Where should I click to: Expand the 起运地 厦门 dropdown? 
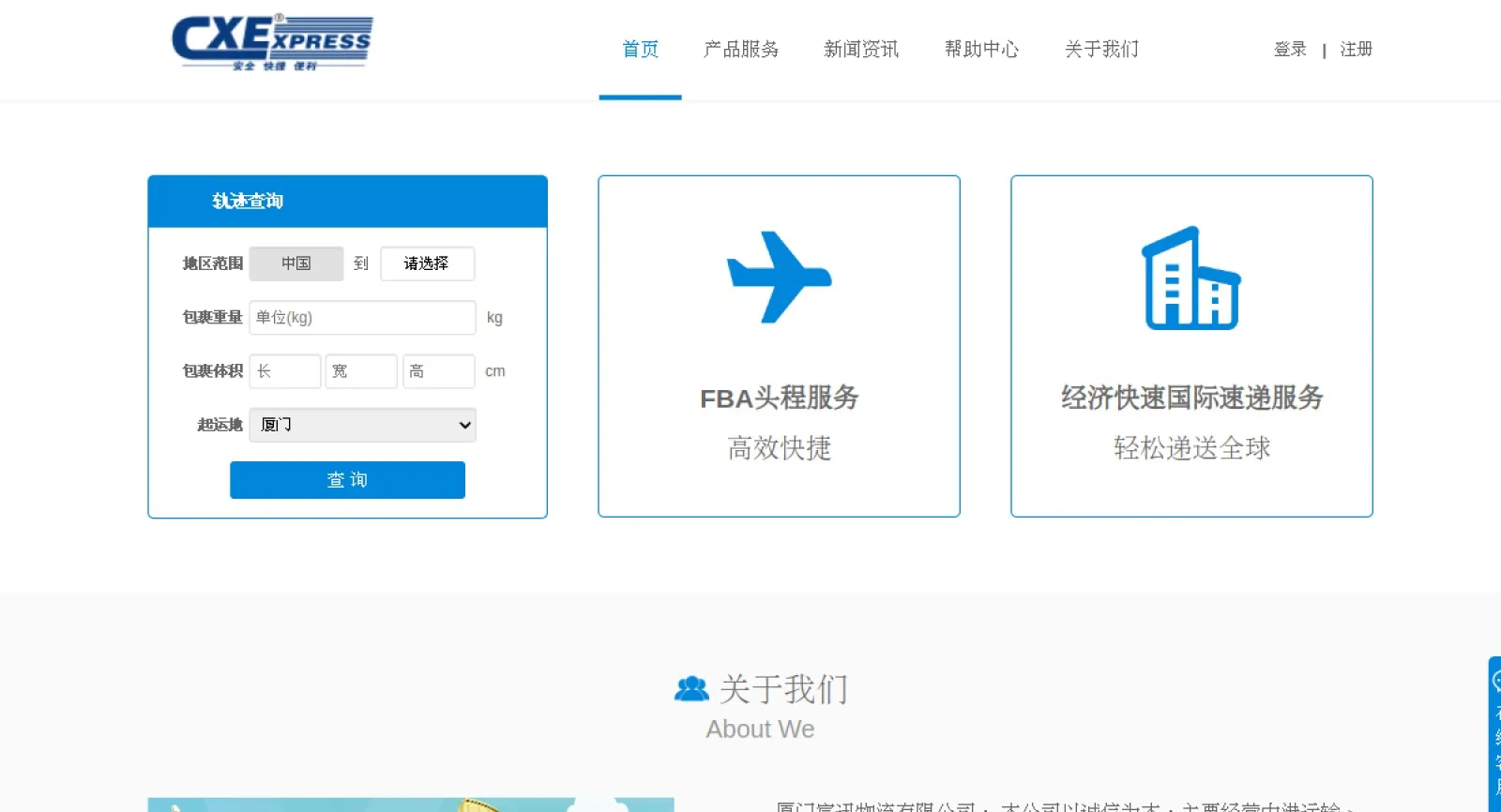pyautogui.click(x=362, y=425)
